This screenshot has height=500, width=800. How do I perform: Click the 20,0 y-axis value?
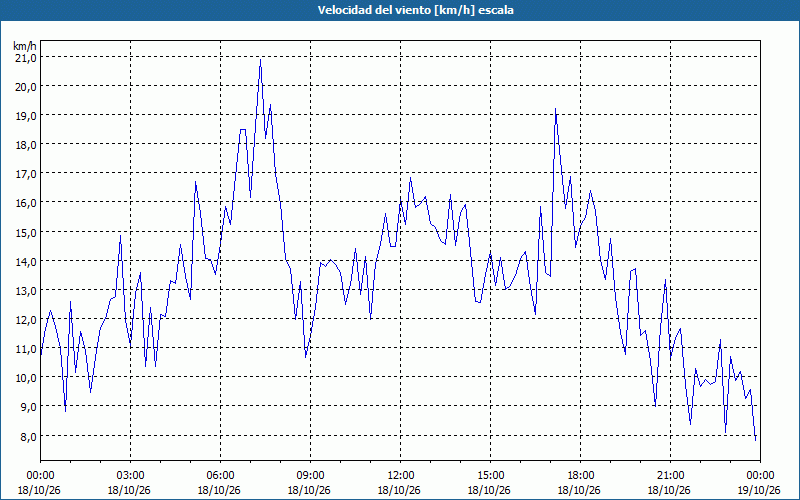(x=26, y=87)
